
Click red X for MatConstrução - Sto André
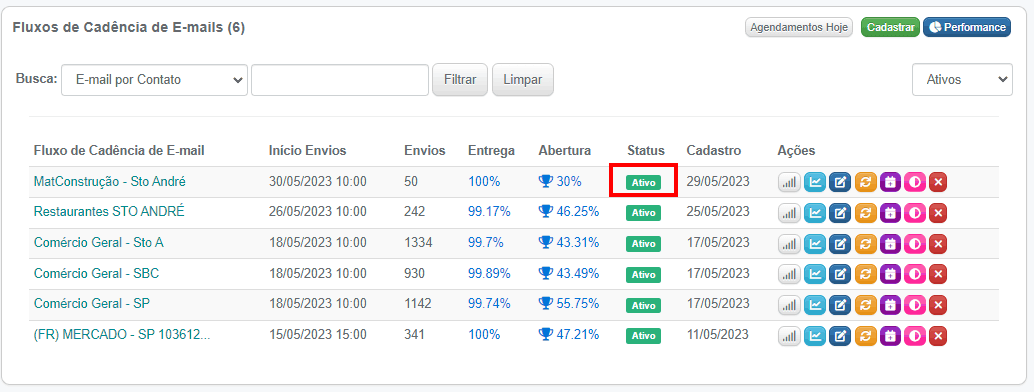click(x=938, y=182)
